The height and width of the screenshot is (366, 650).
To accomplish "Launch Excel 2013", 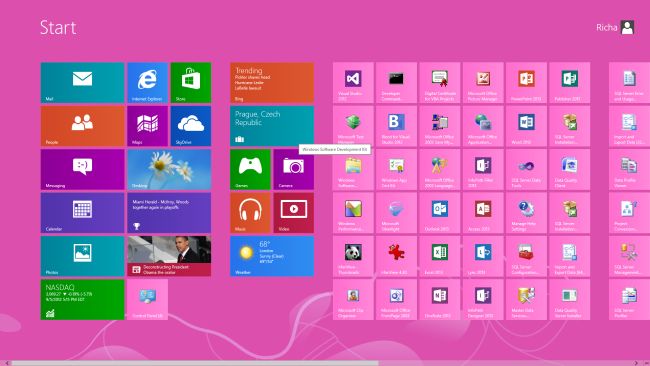I will coord(439,256).
